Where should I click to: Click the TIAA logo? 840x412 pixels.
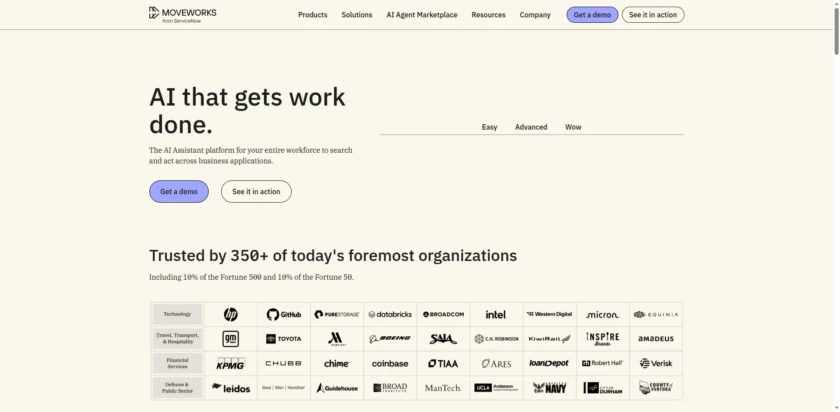tap(444, 363)
